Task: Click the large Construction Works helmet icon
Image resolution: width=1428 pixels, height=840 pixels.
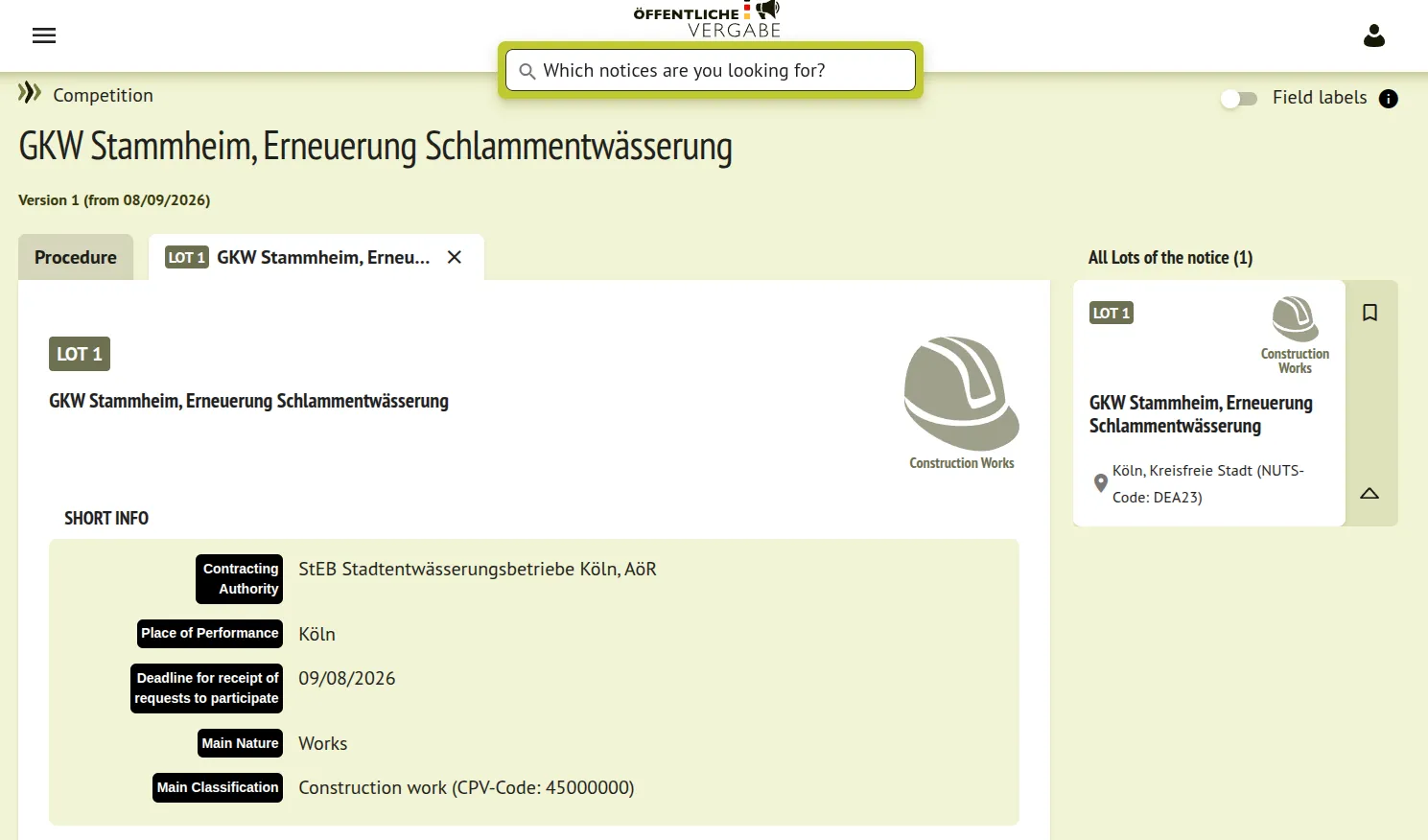Action: coord(961,393)
